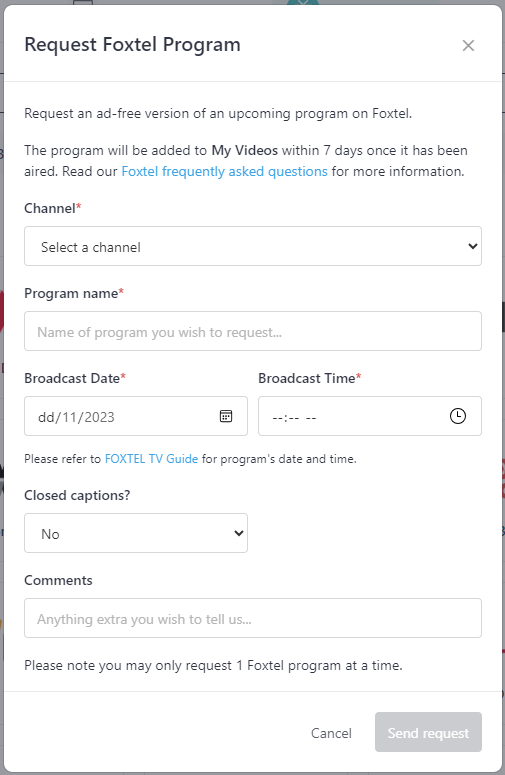Click into the Comments text box

click(253, 618)
